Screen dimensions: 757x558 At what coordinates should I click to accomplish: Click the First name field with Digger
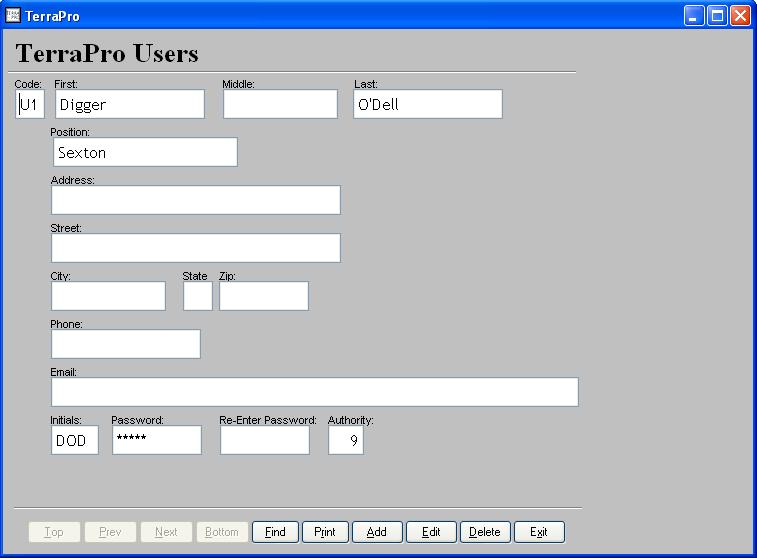[130, 104]
